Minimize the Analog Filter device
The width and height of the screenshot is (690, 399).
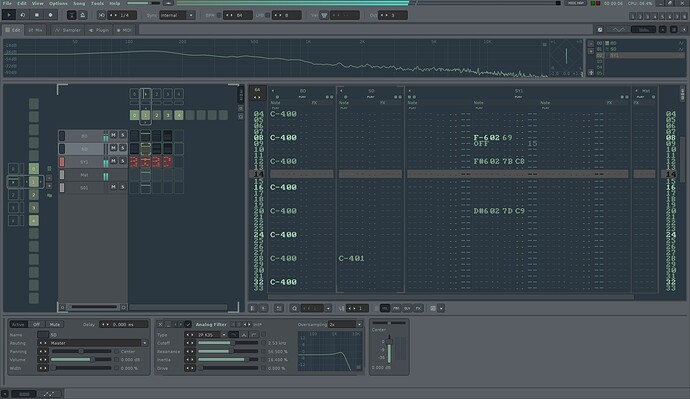(168, 324)
